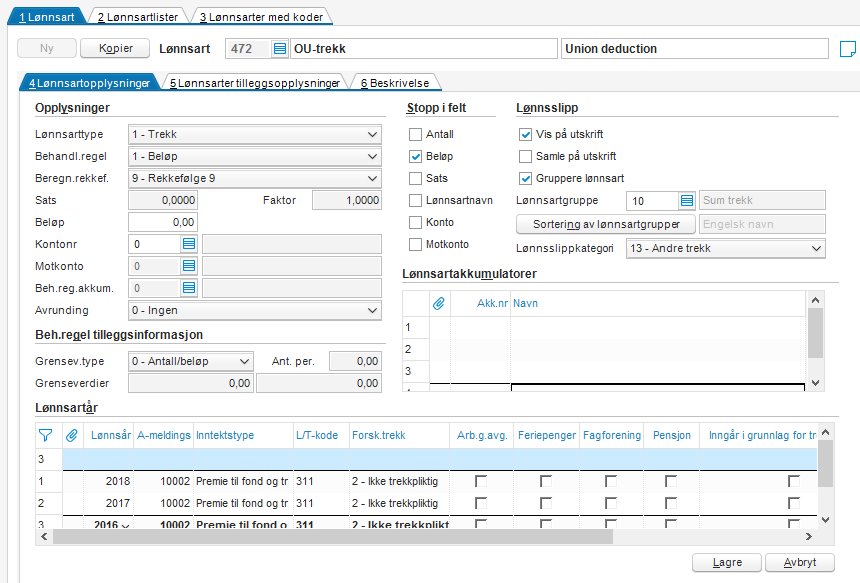Viewport: 860px width, 583px height.
Task: Tick the Motkonto checkbox under Stopp i felt
Action: [x=416, y=244]
